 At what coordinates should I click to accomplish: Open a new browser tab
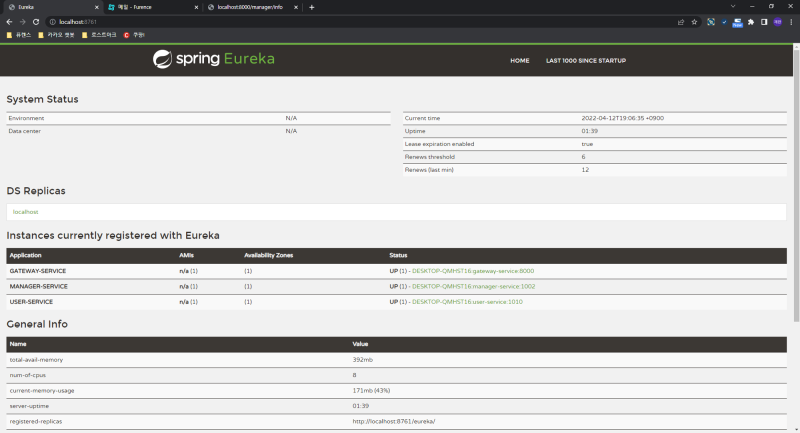(x=311, y=7)
